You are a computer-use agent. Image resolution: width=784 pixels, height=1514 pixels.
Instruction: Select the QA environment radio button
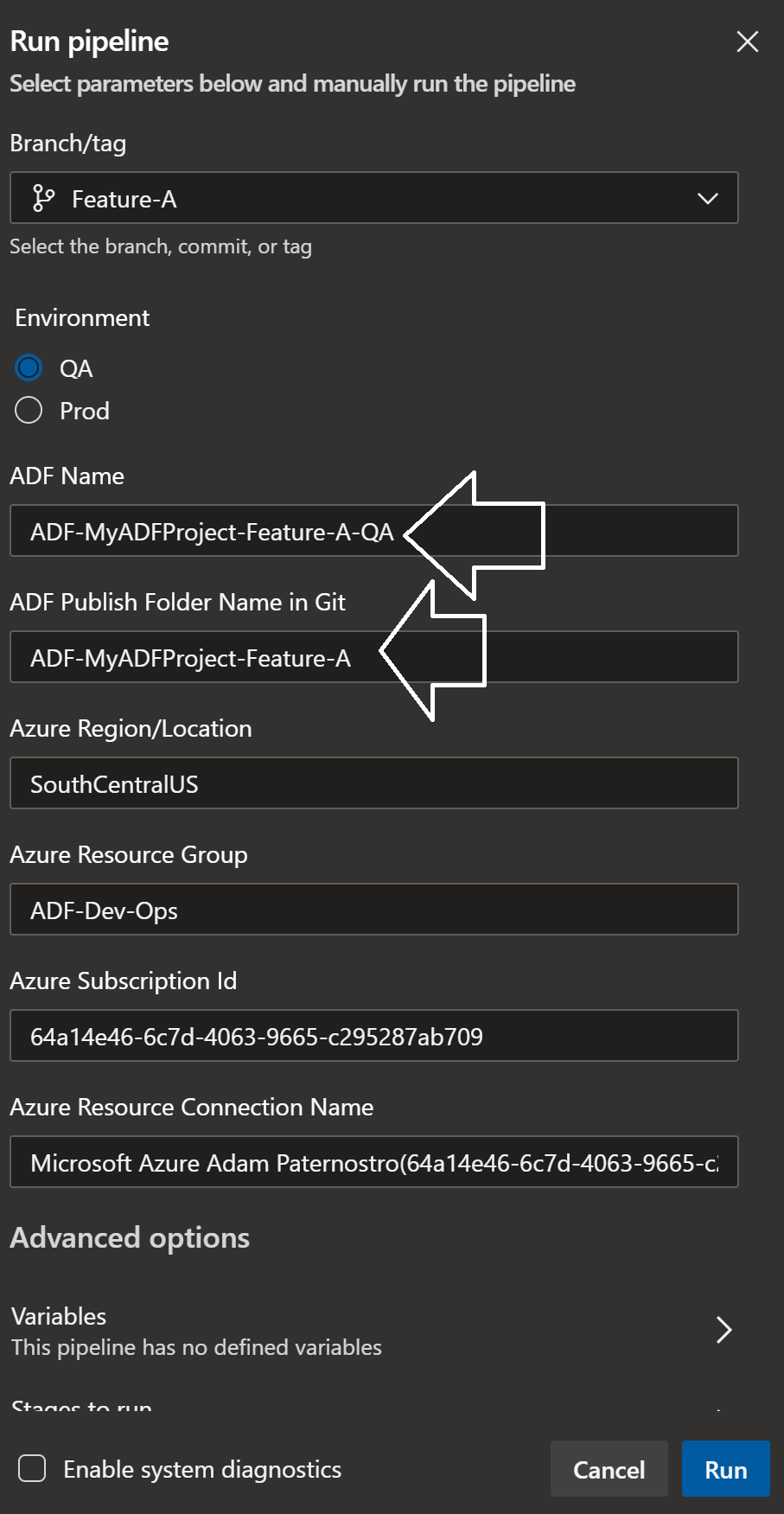pyautogui.click(x=29, y=368)
